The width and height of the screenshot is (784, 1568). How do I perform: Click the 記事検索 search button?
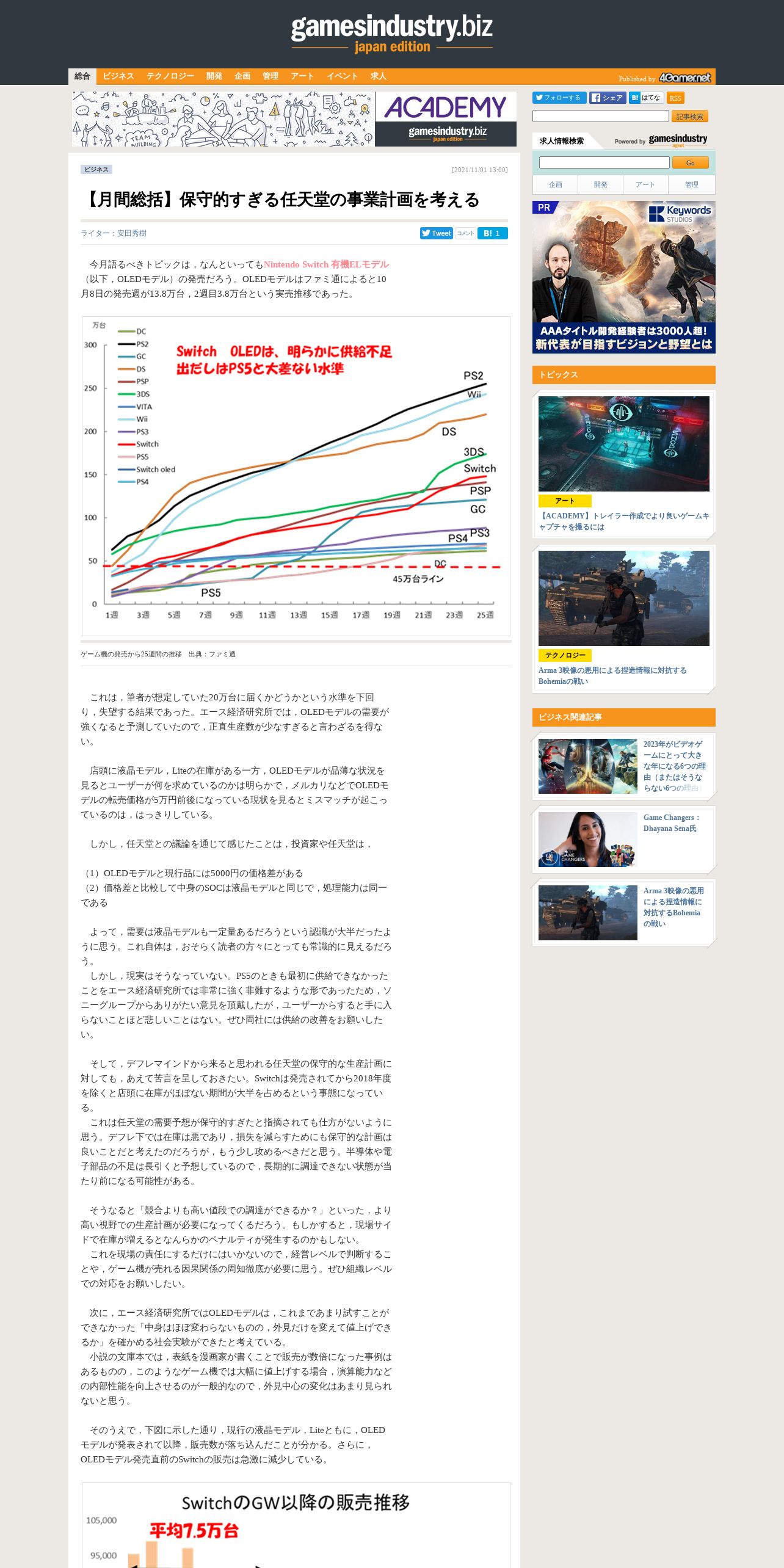[690, 116]
